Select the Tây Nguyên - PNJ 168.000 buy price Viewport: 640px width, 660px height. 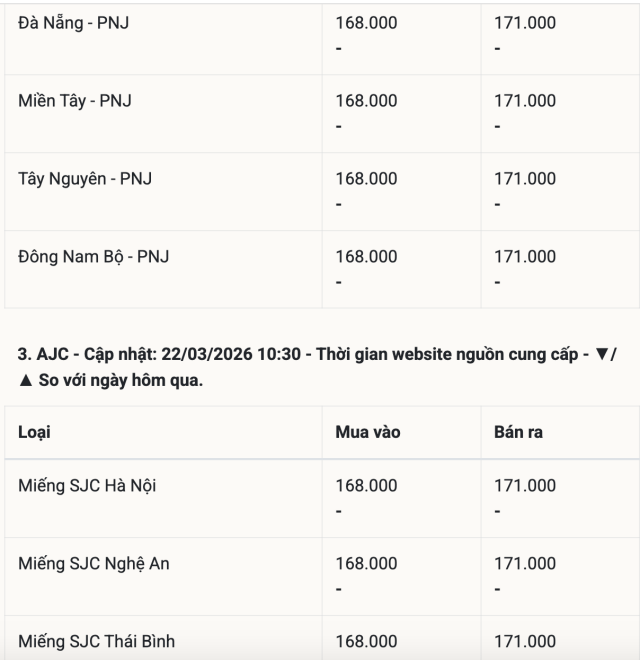coord(366,179)
